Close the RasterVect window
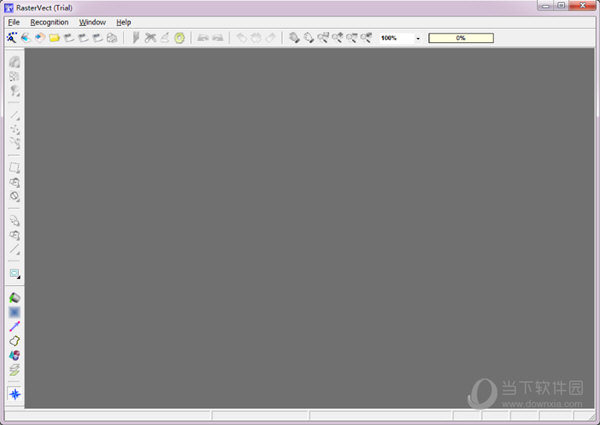Image resolution: width=600 pixels, height=425 pixels. click(582, 5)
